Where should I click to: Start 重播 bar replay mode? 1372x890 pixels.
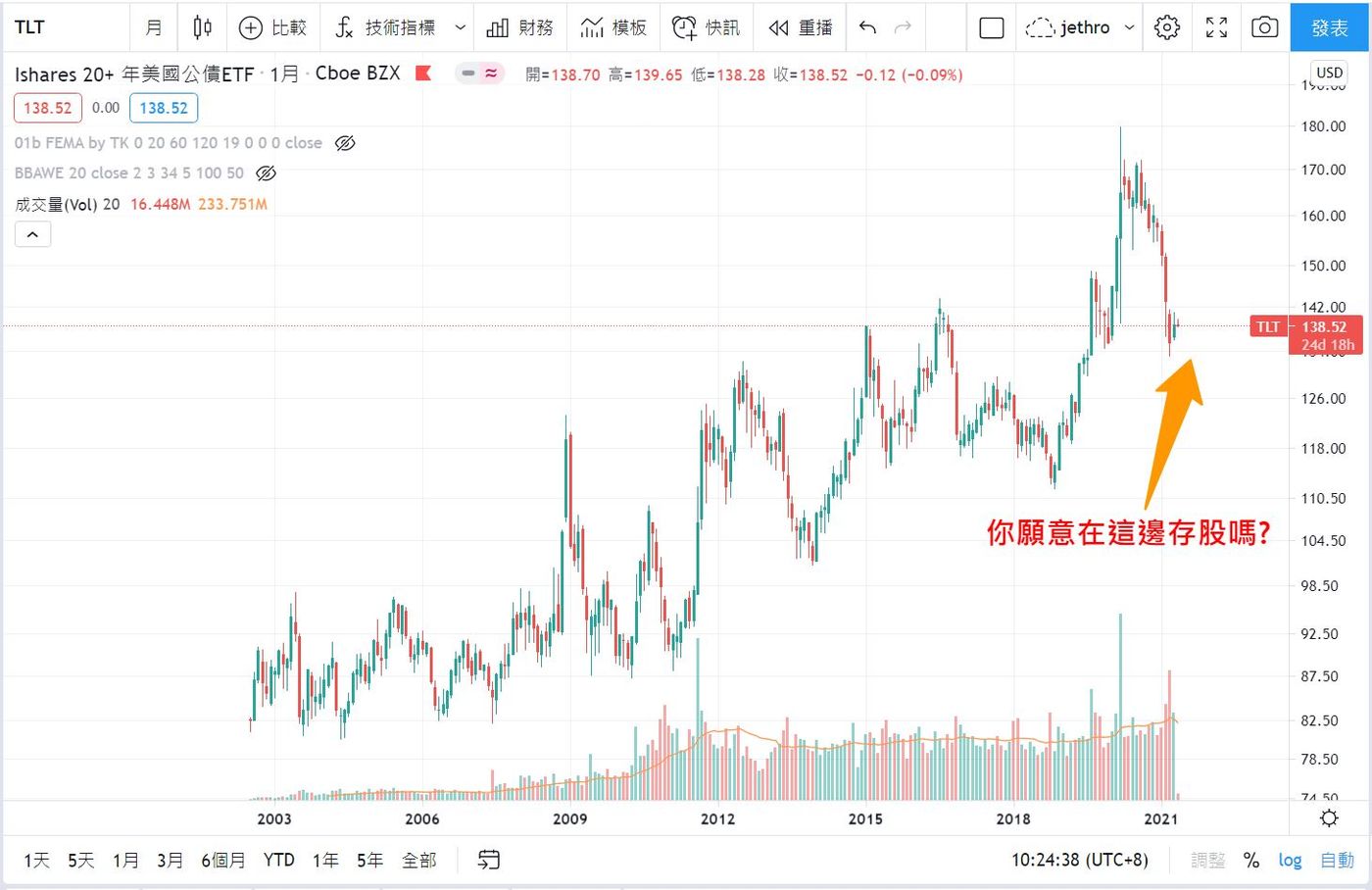tap(801, 27)
